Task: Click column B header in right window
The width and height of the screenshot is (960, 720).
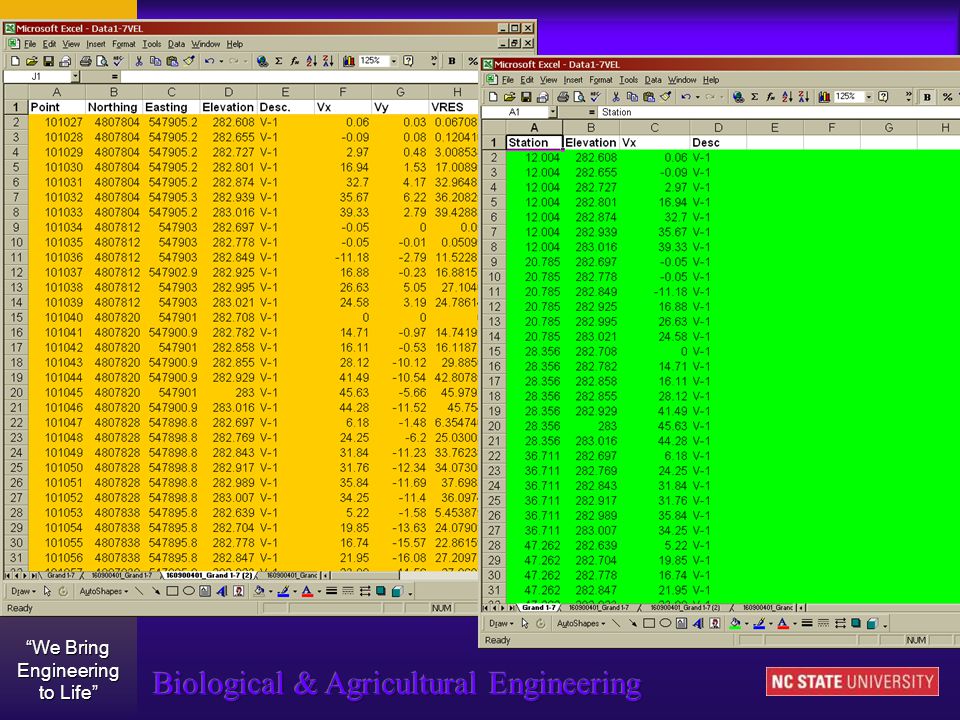Action: pyautogui.click(x=591, y=127)
